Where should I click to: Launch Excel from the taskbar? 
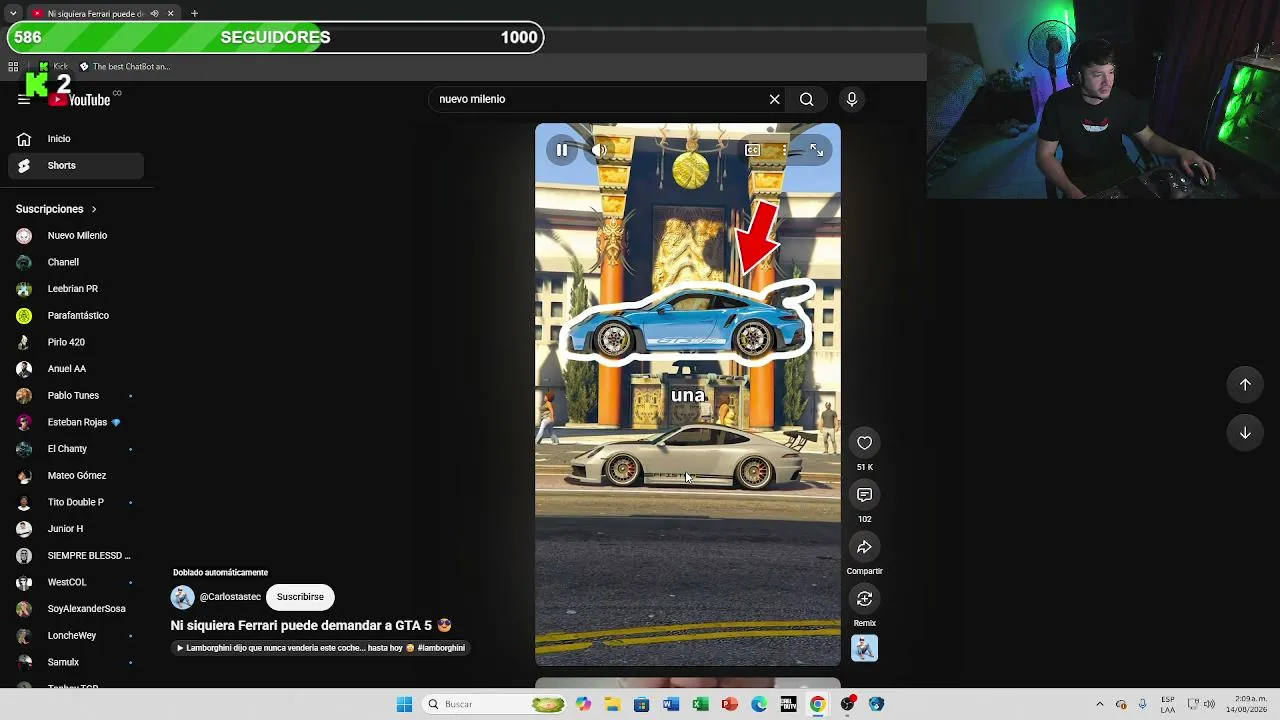700,704
